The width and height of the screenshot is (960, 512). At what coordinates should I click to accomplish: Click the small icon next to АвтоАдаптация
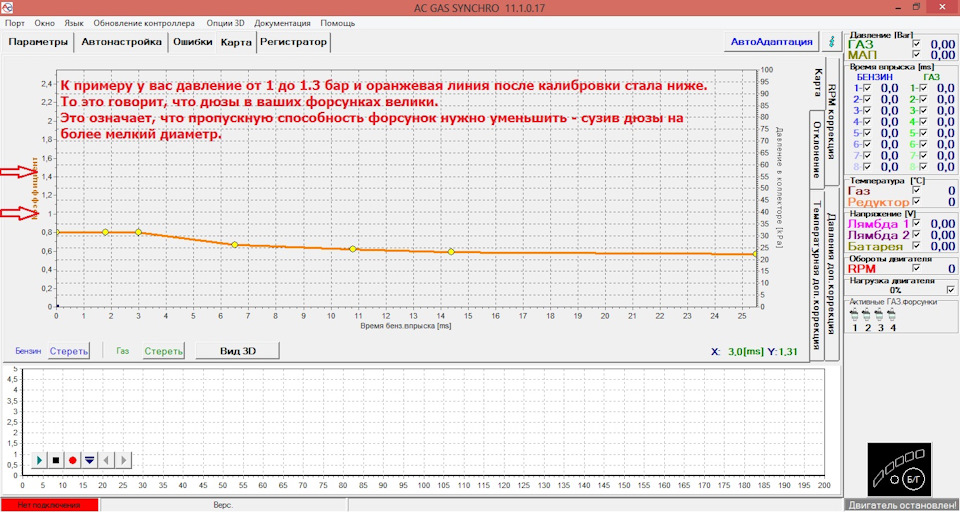point(831,42)
